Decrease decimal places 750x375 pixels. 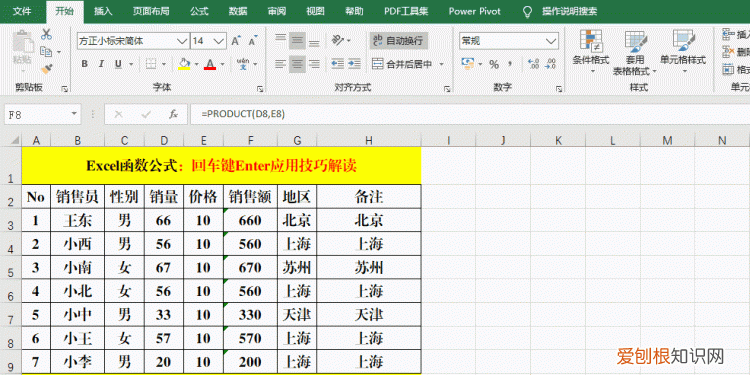(x=551, y=64)
